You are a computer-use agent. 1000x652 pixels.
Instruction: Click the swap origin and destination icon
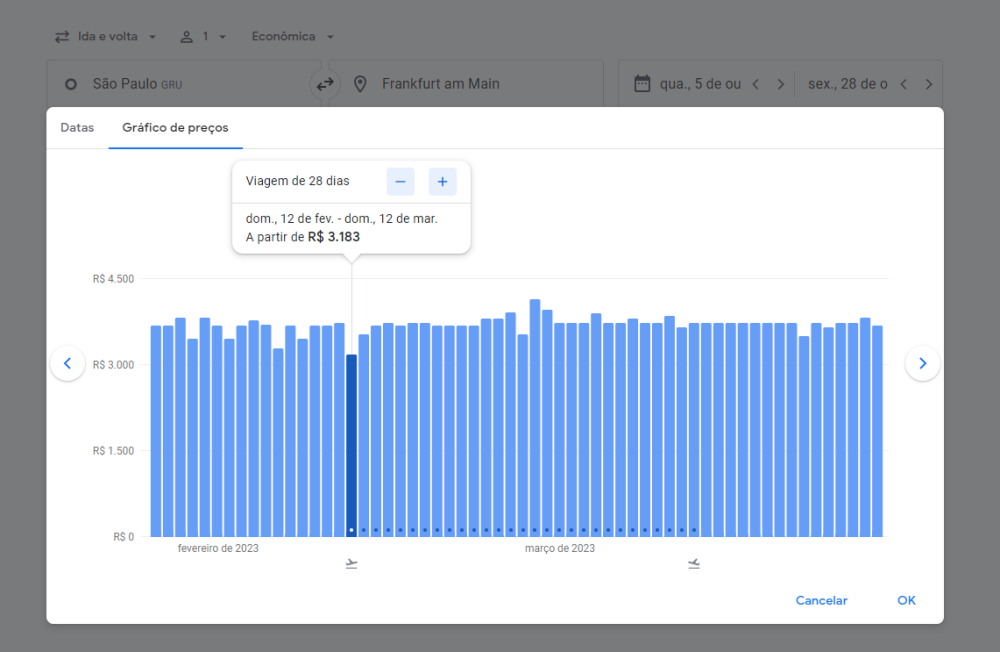click(x=325, y=85)
